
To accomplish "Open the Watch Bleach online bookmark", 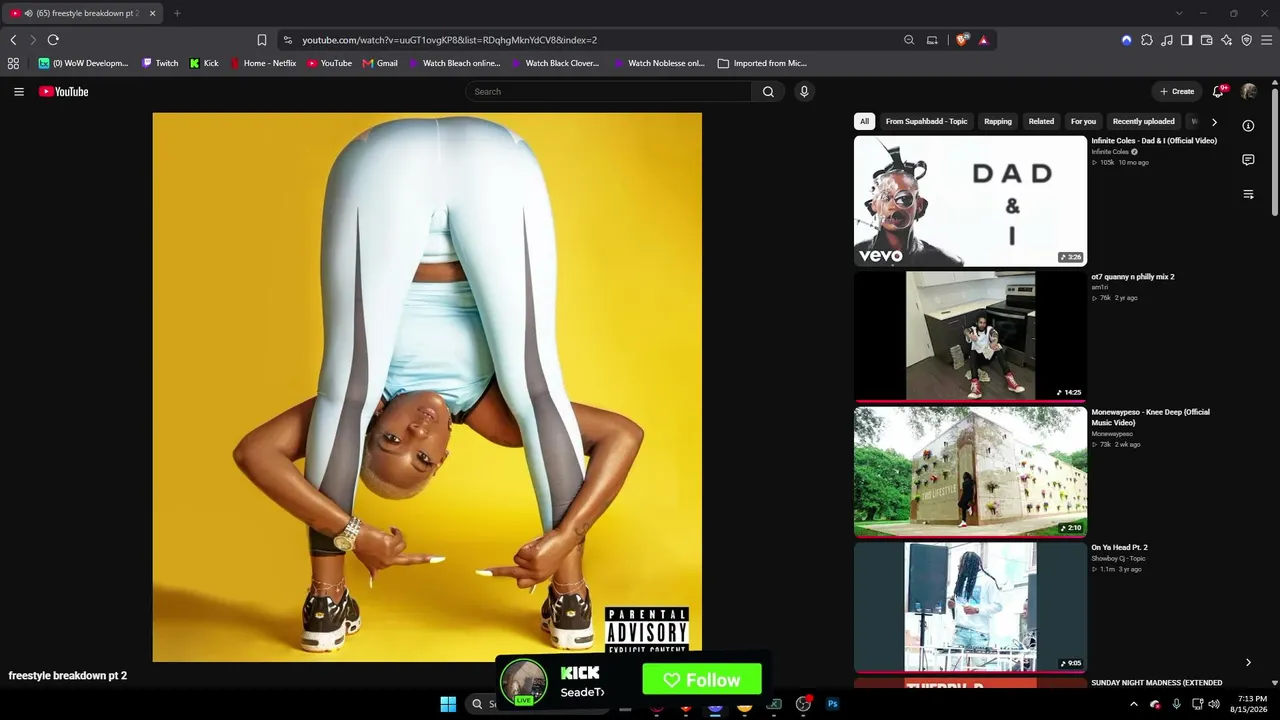I will coord(454,63).
